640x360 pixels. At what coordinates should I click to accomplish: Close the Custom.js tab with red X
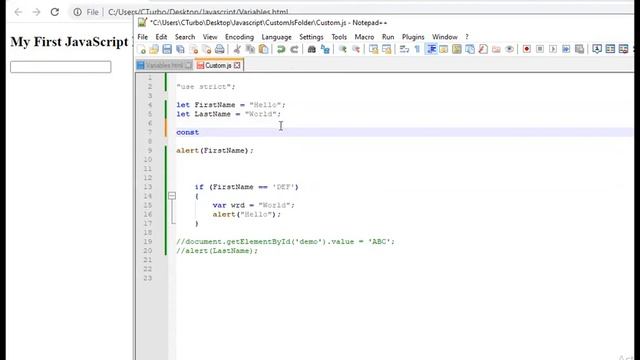[x=237, y=65]
